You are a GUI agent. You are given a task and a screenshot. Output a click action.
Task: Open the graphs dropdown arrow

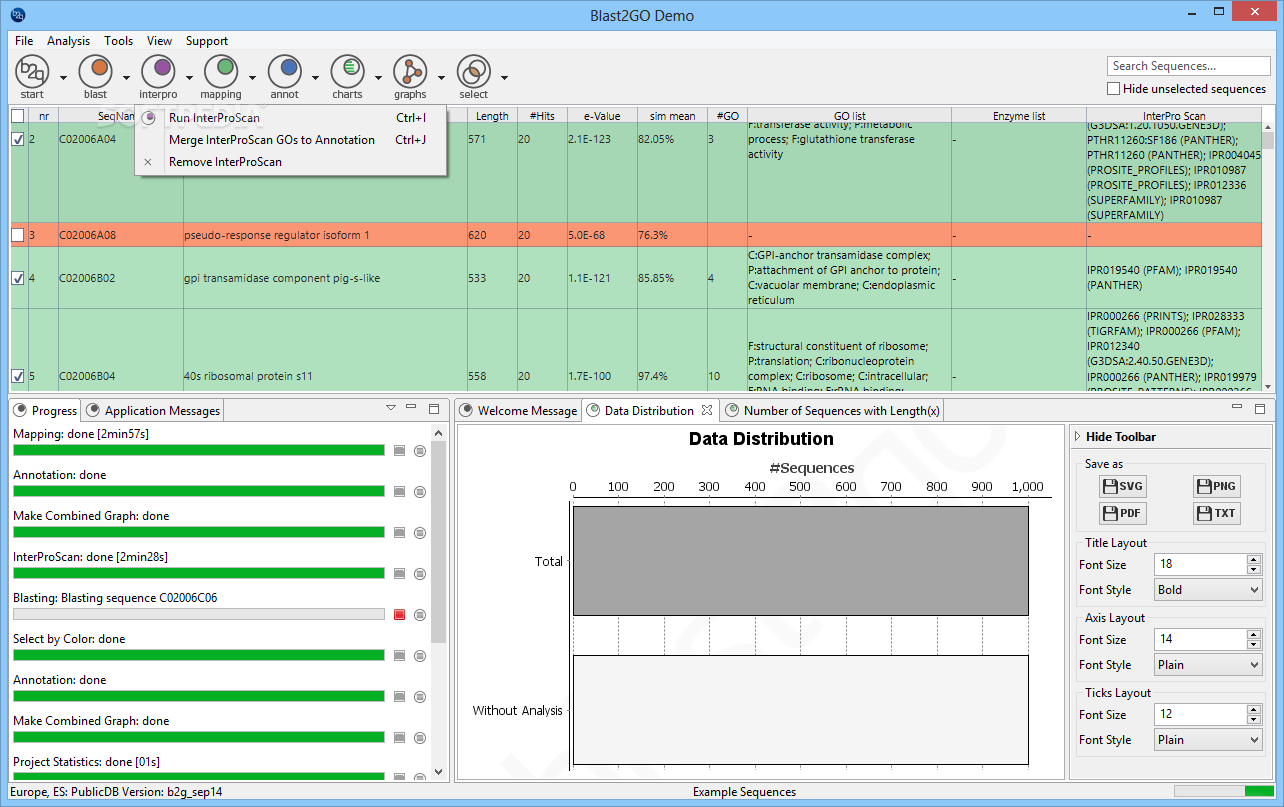coord(441,77)
